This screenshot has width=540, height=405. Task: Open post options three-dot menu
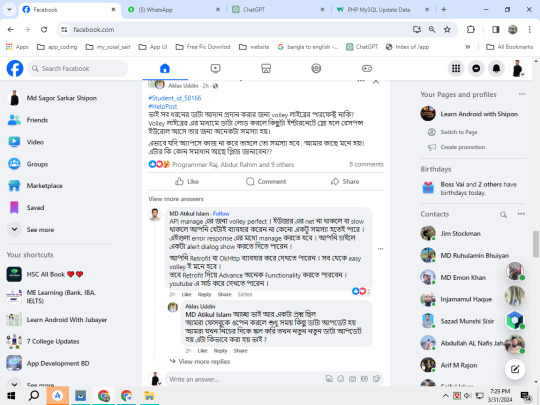361,81
